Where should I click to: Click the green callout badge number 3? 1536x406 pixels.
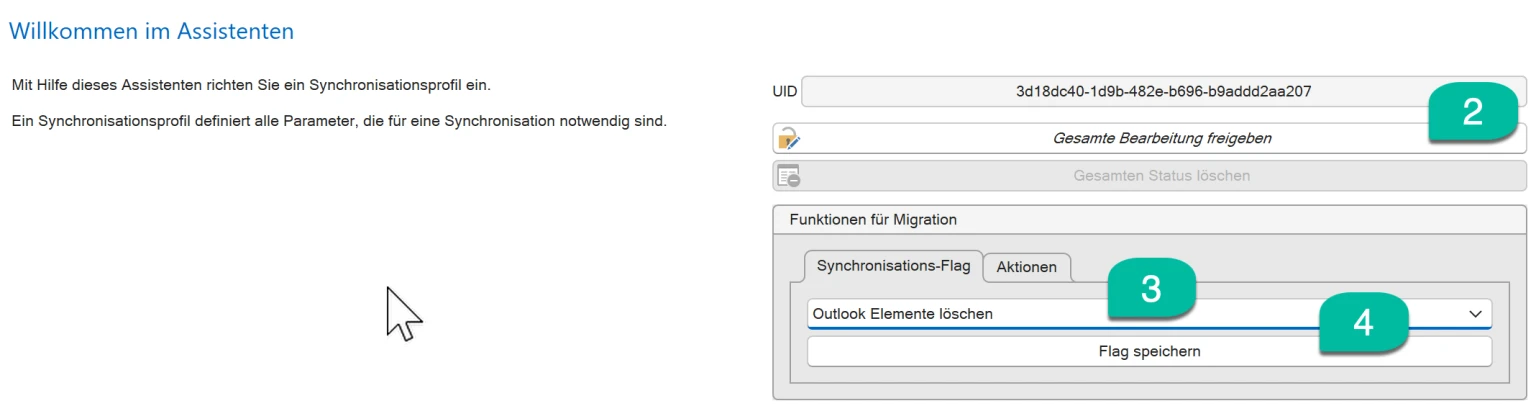pyautogui.click(x=1151, y=289)
